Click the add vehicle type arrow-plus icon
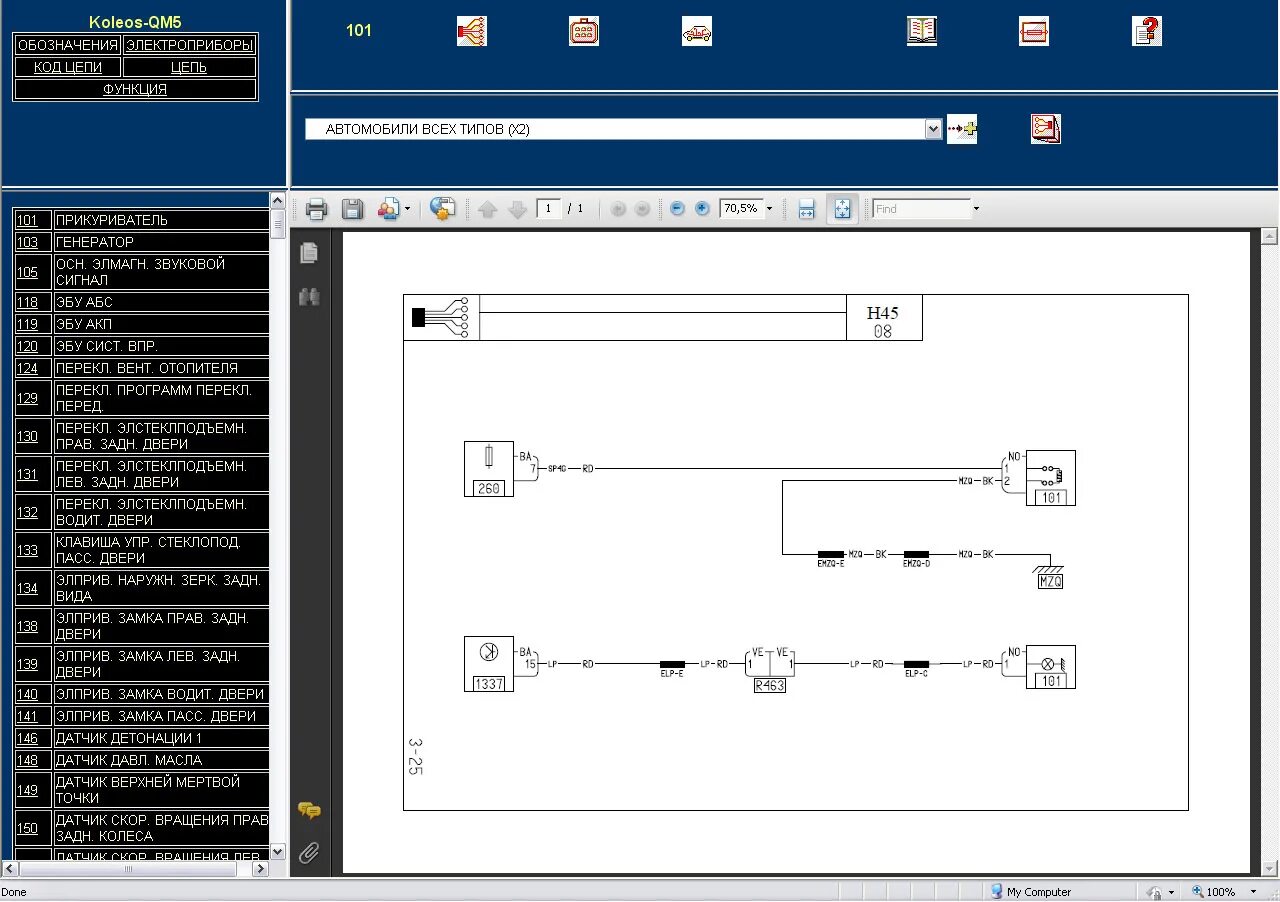 click(x=962, y=129)
